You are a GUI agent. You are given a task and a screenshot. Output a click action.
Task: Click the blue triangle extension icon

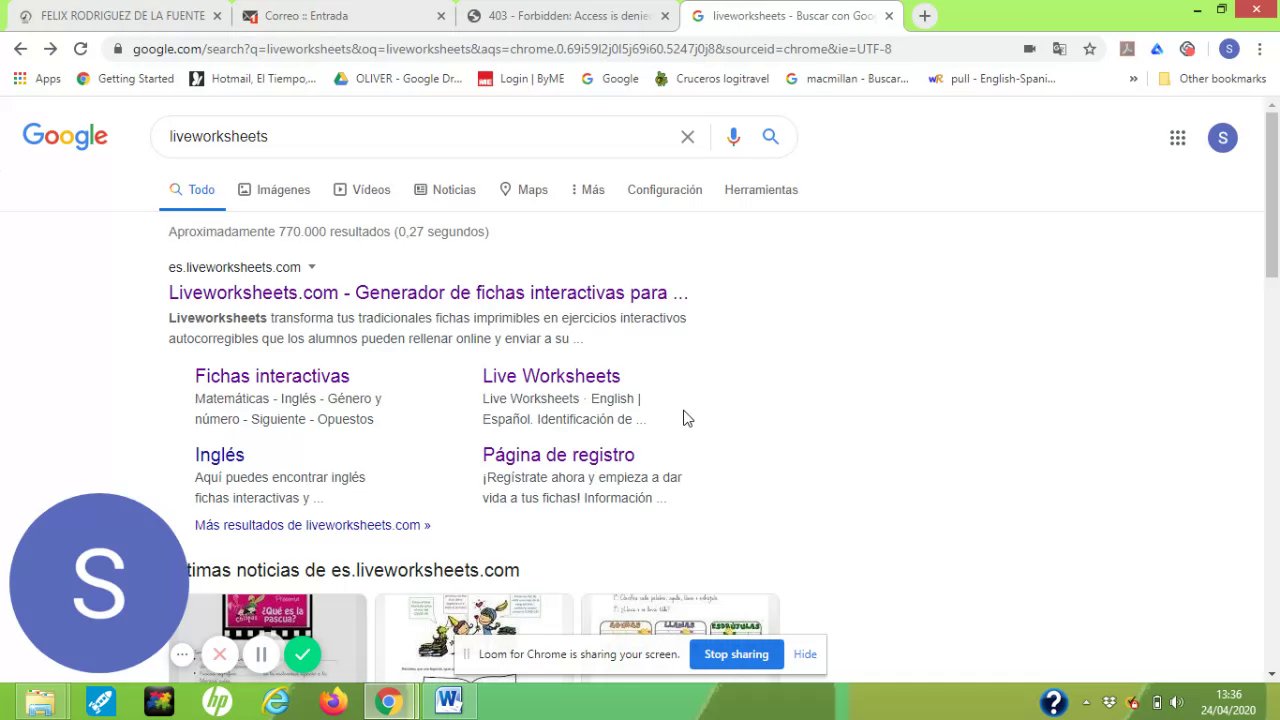click(x=1157, y=48)
